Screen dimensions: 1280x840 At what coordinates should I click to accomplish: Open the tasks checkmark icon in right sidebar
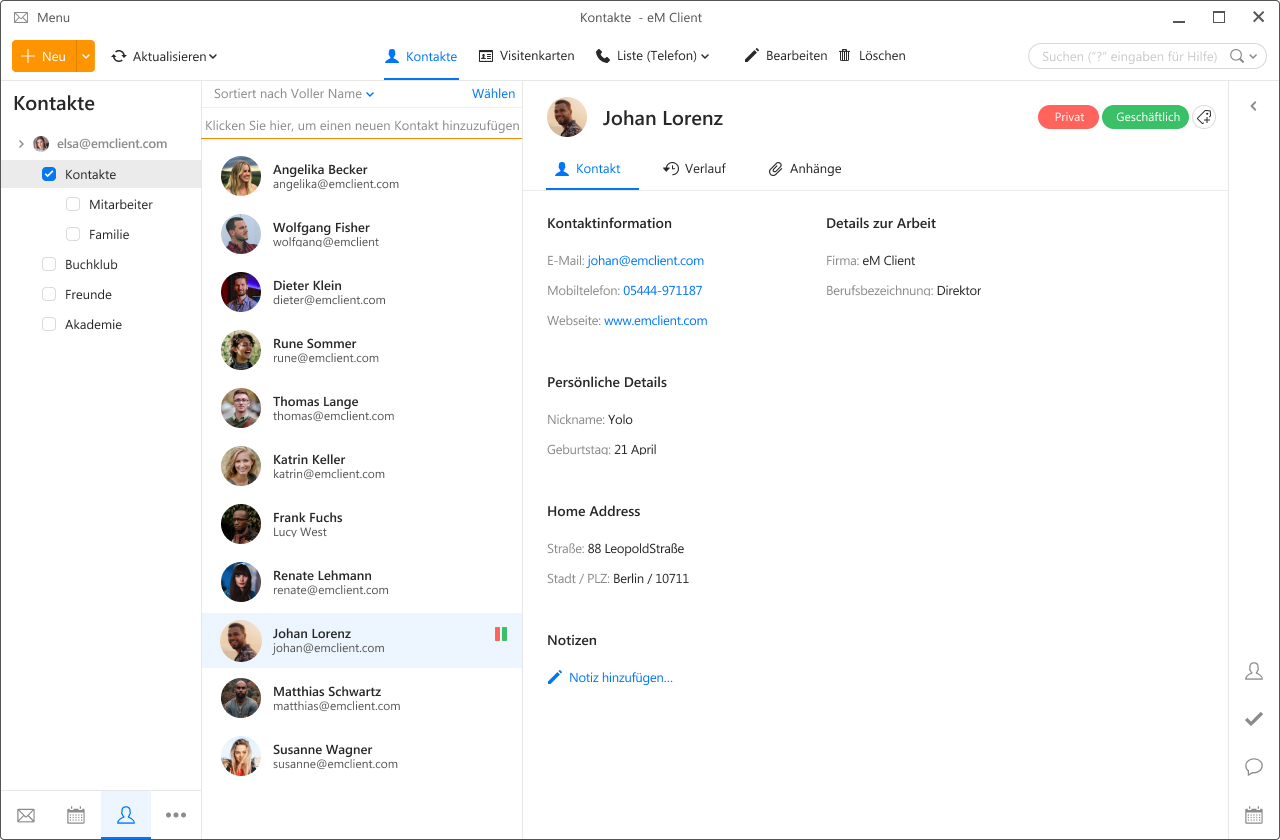[1253, 719]
